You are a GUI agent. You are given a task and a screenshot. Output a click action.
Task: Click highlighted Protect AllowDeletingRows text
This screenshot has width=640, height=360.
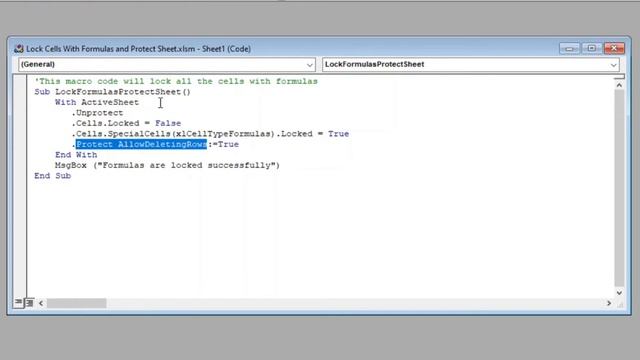(141, 144)
